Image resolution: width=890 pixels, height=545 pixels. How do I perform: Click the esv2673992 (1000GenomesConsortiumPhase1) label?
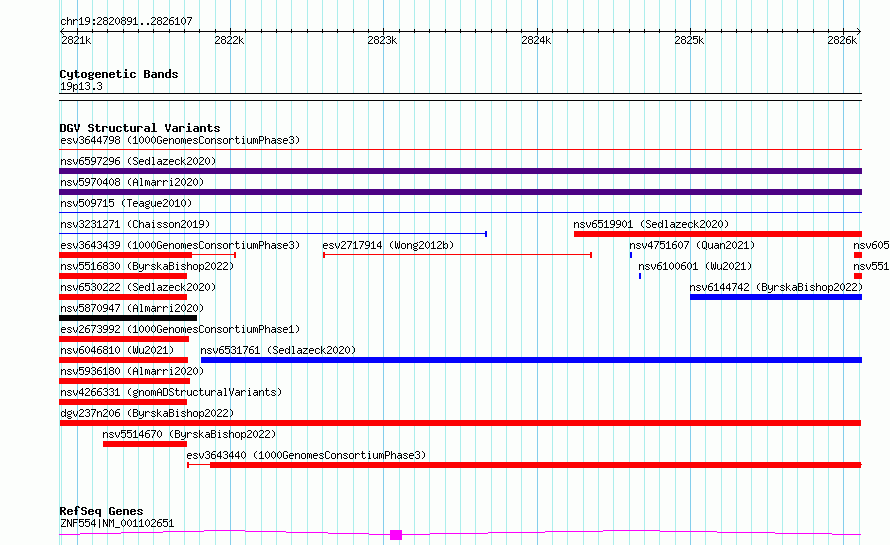click(x=180, y=329)
